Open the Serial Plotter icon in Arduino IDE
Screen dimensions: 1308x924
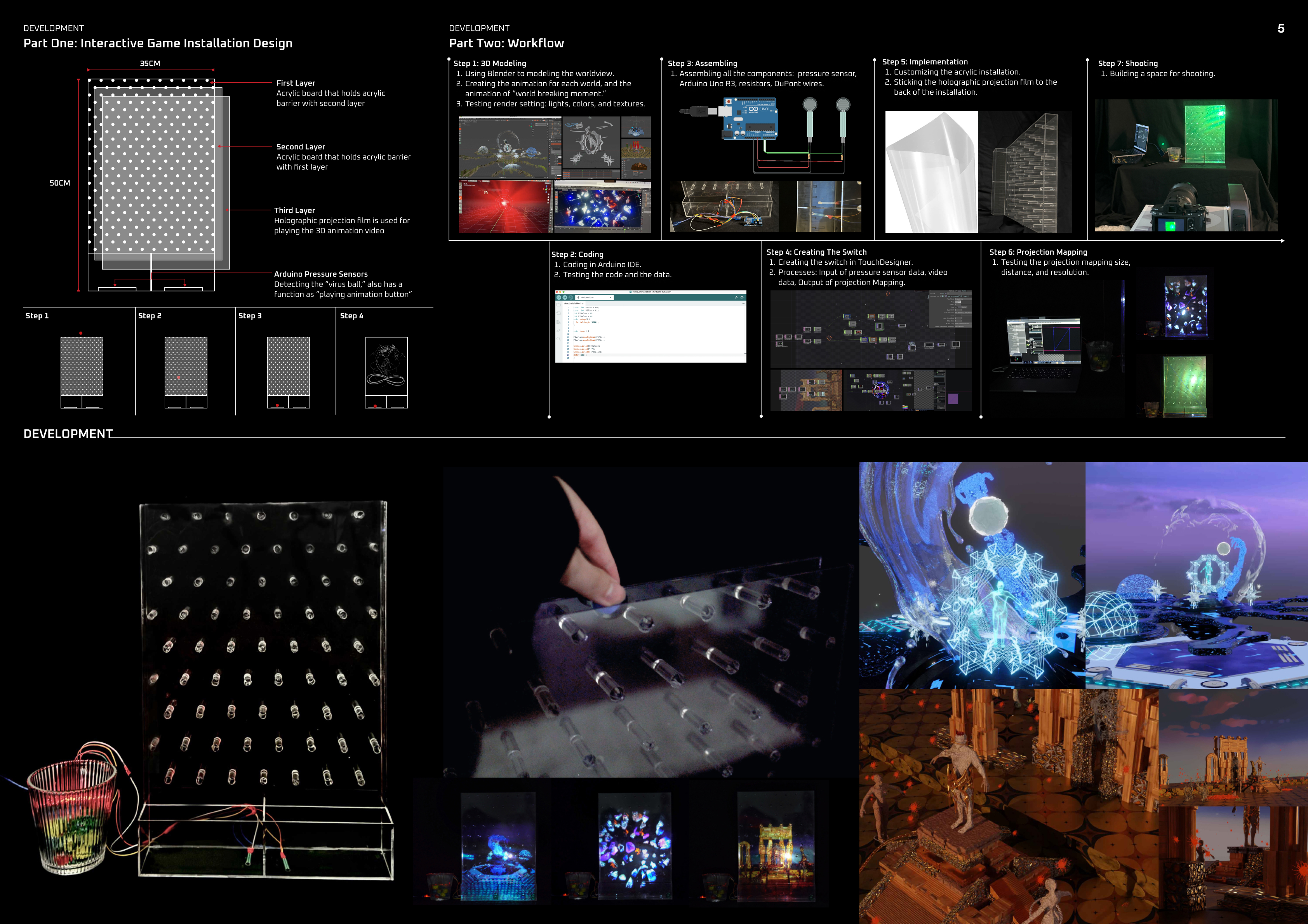pos(736,297)
